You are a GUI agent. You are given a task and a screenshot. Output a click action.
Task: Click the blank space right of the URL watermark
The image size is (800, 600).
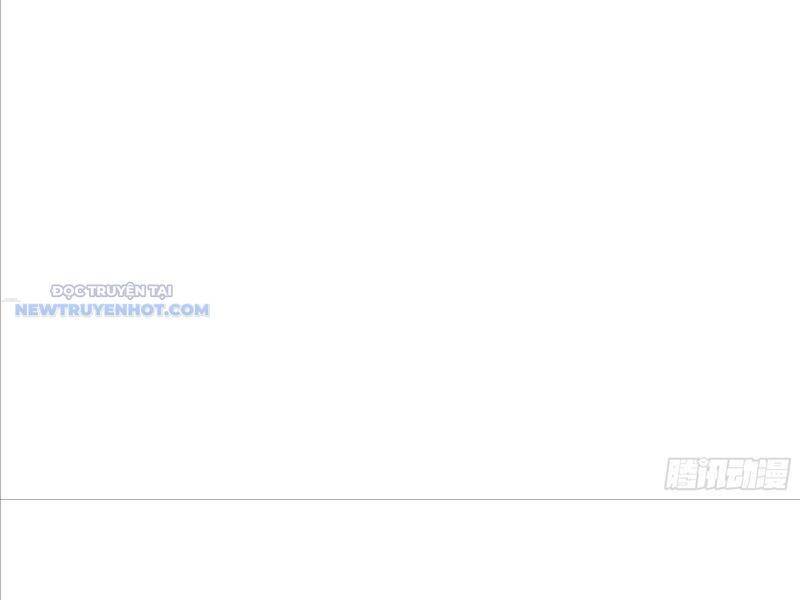[434, 310]
